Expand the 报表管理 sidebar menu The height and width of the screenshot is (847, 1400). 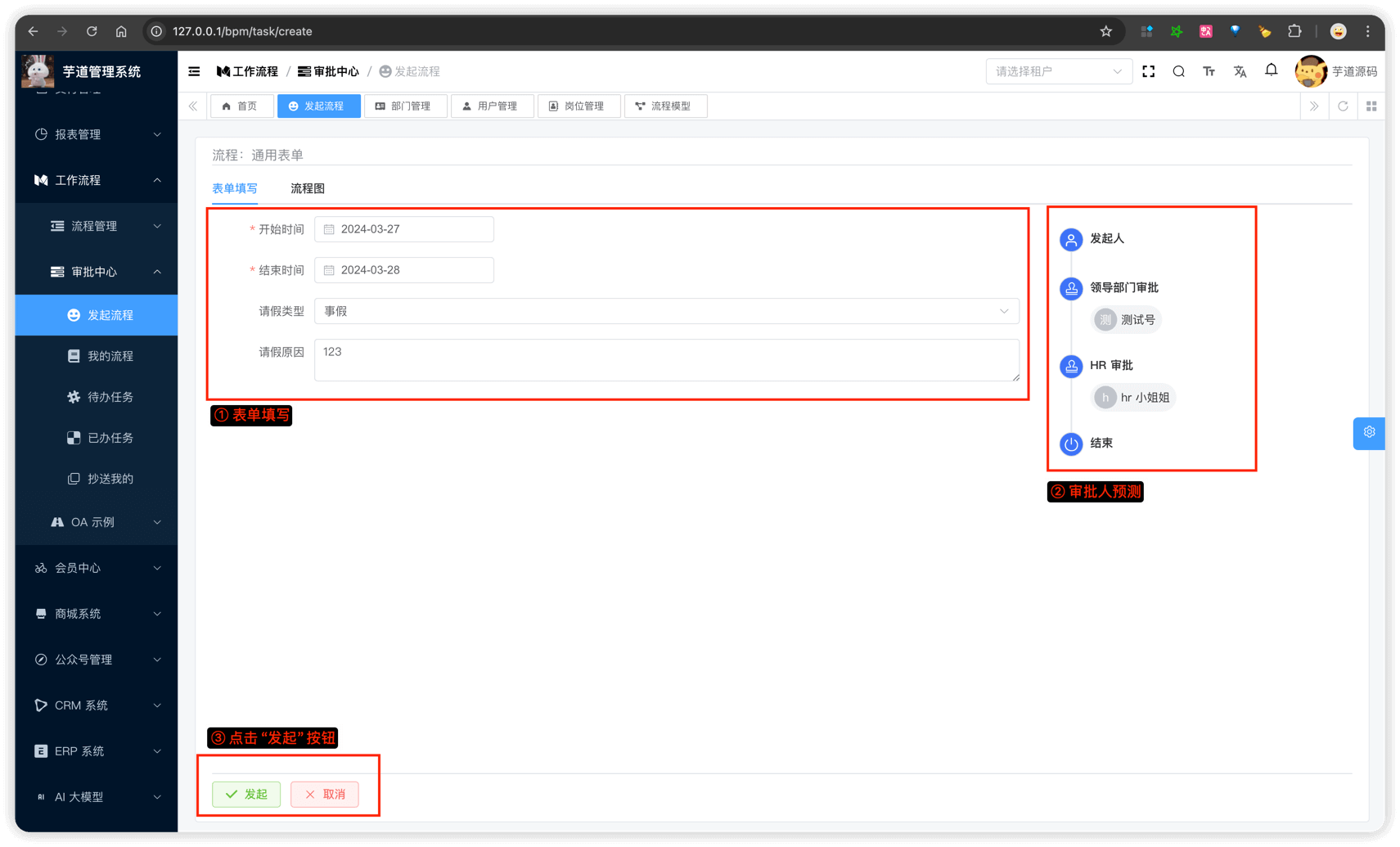pyautogui.click(x=97, y=134)
